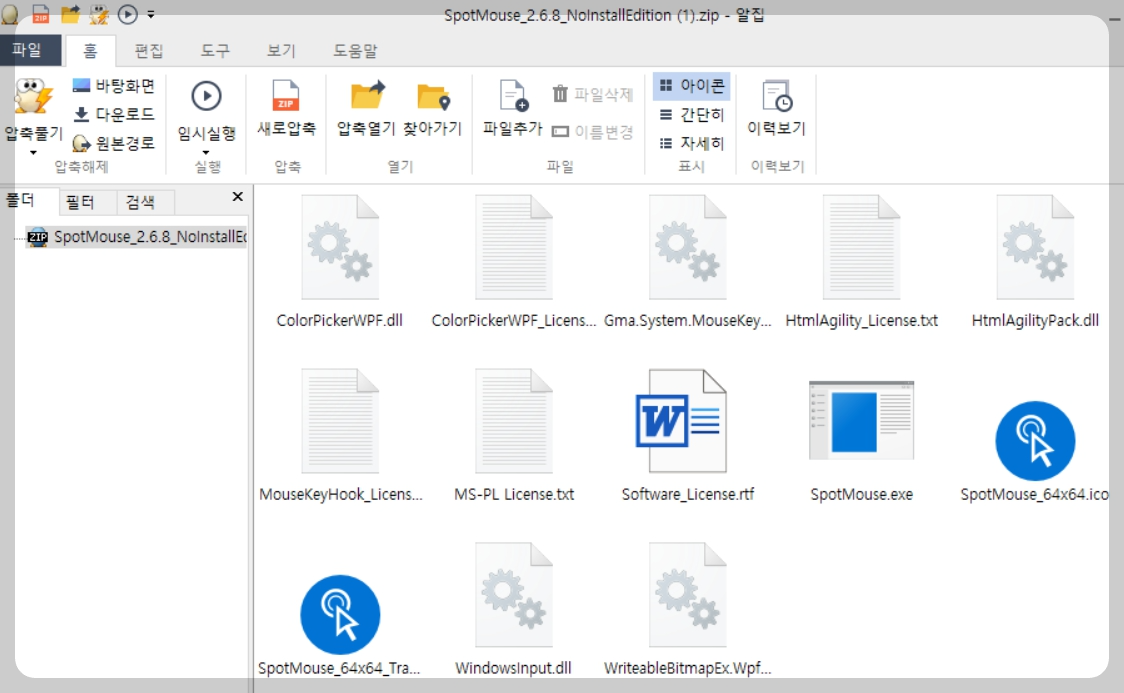Select ColorPickerWPF.dll file icon
The height and width of the screenshot is (693, 1124).
click(x=340, y=247)
